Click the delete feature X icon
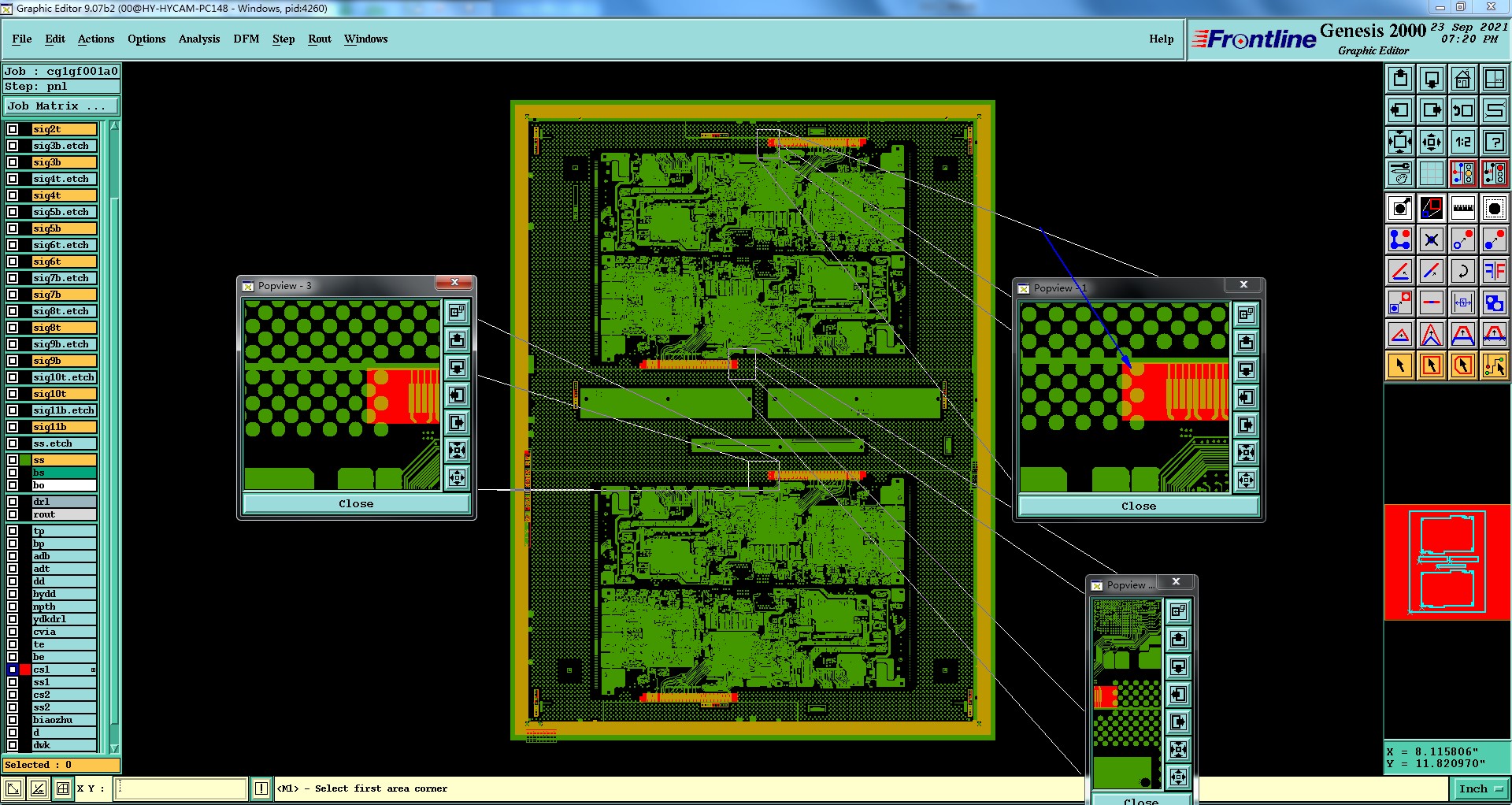The height and width of the screenshot is (805, 1512). (1432, 239)
